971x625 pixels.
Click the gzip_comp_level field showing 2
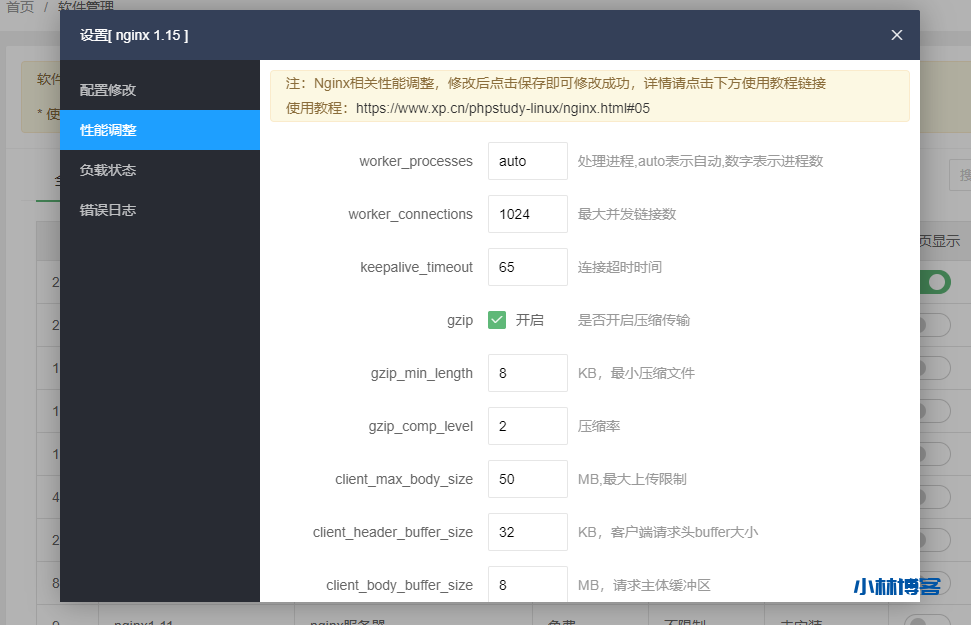[x=527, y=426]
